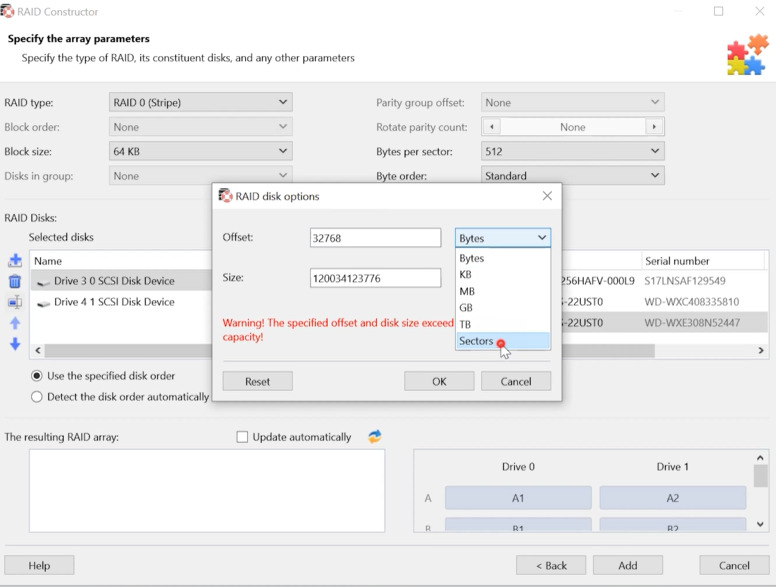
Task: Choose Bytes from the unit list
Action: (502, 258)
